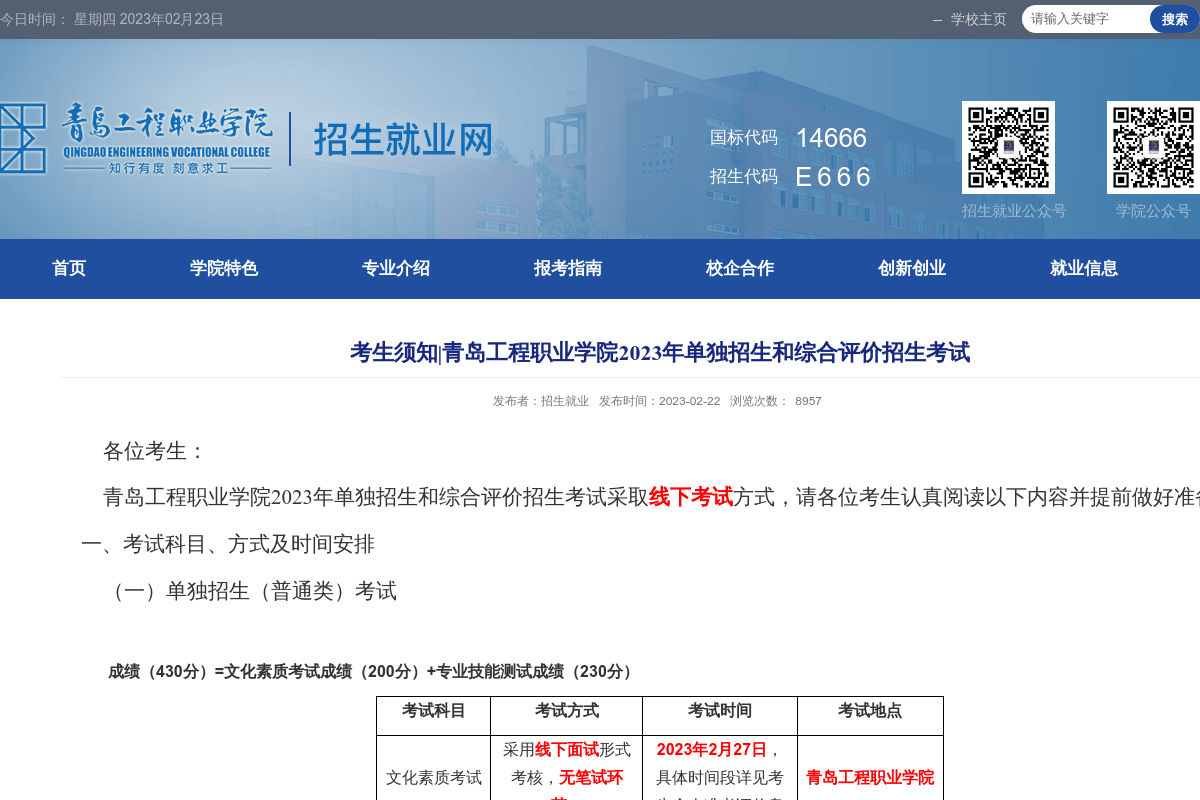Click the 搜索 search button
The image size is (1200, 800).
coord(1174,19)
